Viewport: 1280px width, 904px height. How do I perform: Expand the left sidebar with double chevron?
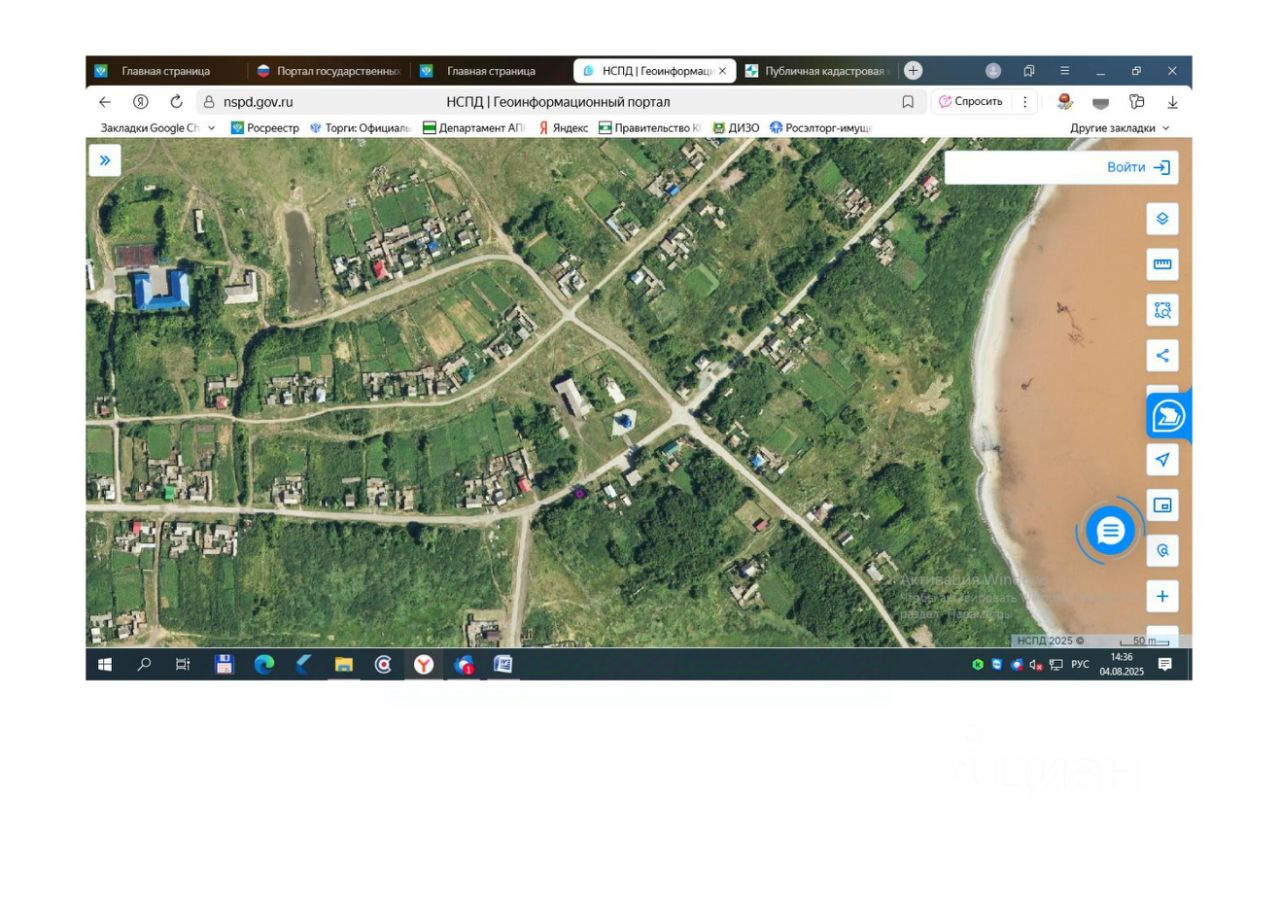click(105, 160)
